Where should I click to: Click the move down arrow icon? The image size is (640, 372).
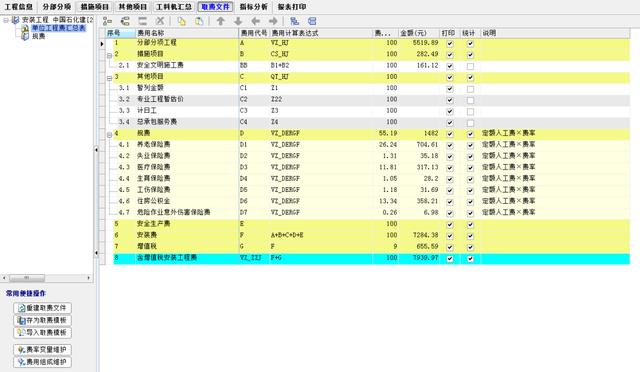click(238, 21)
